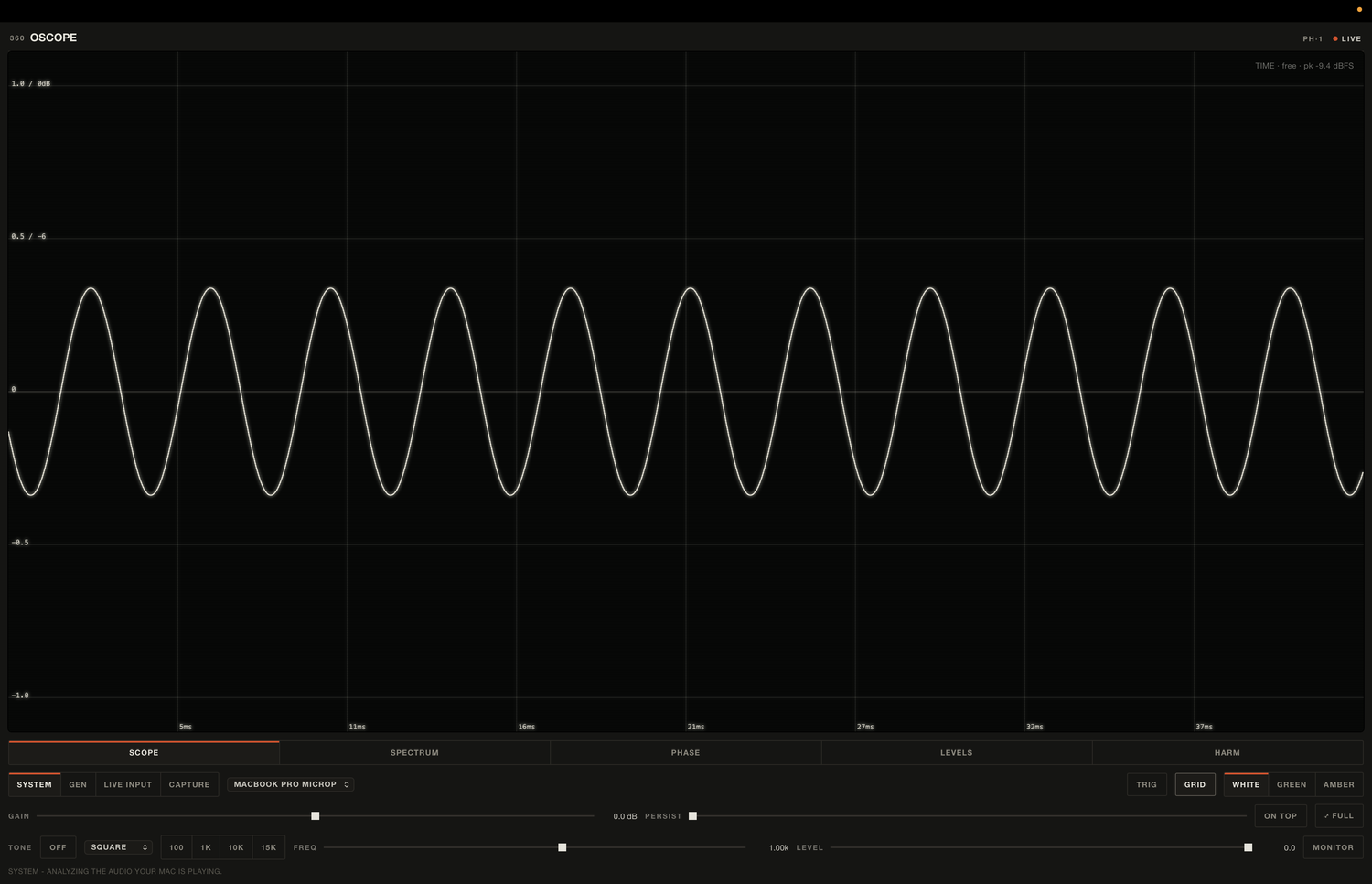Click the GAIN slider handle
This screenshot has height=884, width=1372.
(x=316, y=815)
